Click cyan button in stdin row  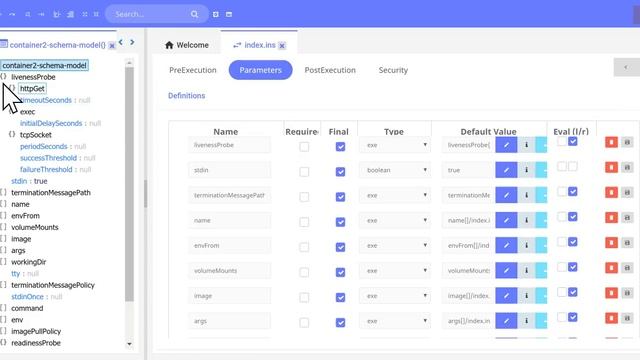[541, 170]
